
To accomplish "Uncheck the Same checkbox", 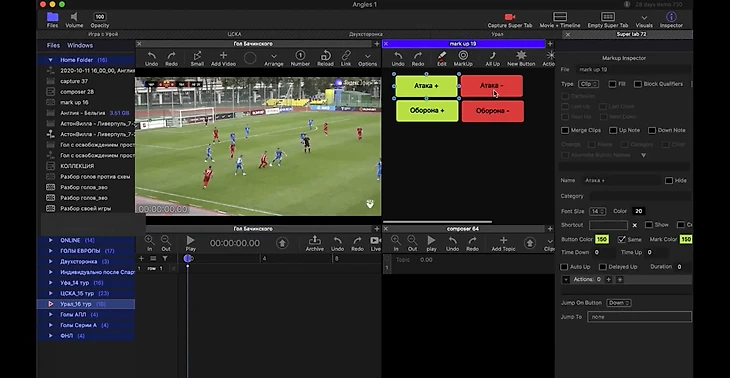I will [x=622, y=239].
